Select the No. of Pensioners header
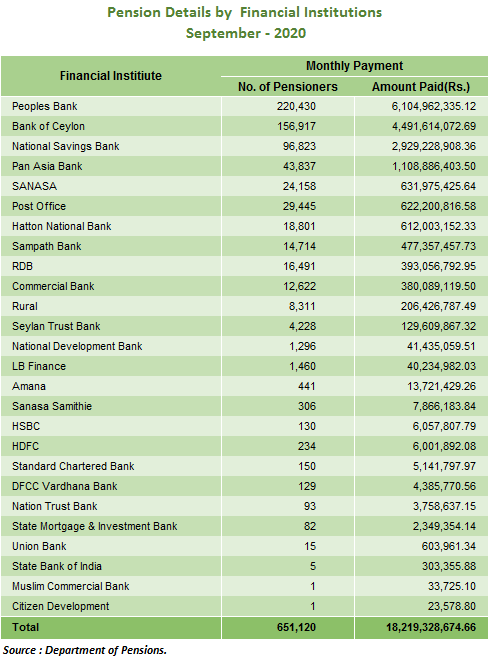The height and width of the screenshot is (661, 493). (288, 87)
